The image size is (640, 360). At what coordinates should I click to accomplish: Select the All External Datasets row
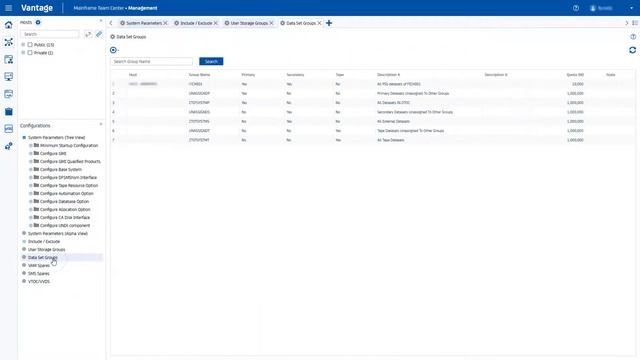[x=372, y=121]
